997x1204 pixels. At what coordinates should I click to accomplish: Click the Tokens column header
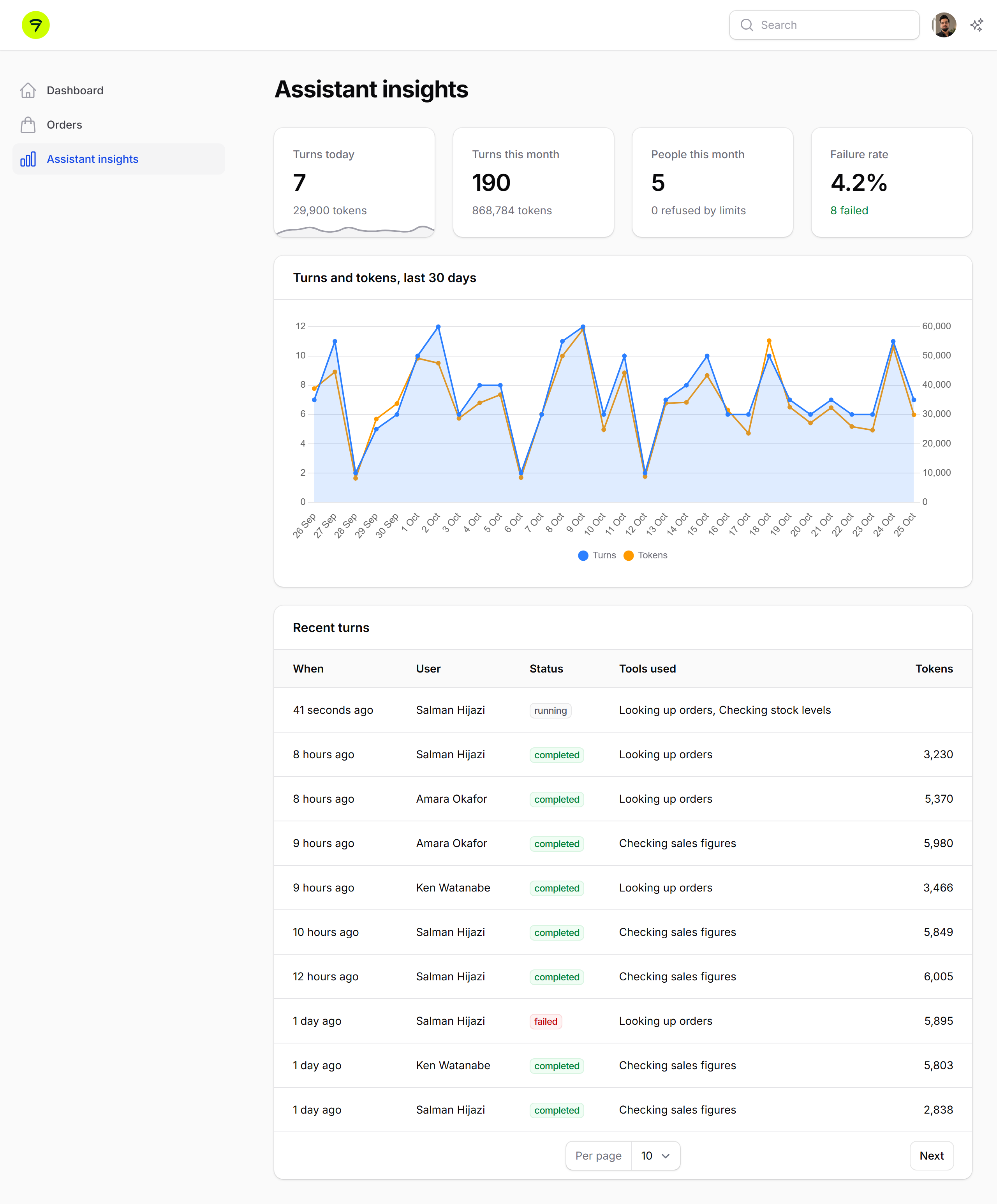pyautogui.click(x=934, y=669)
